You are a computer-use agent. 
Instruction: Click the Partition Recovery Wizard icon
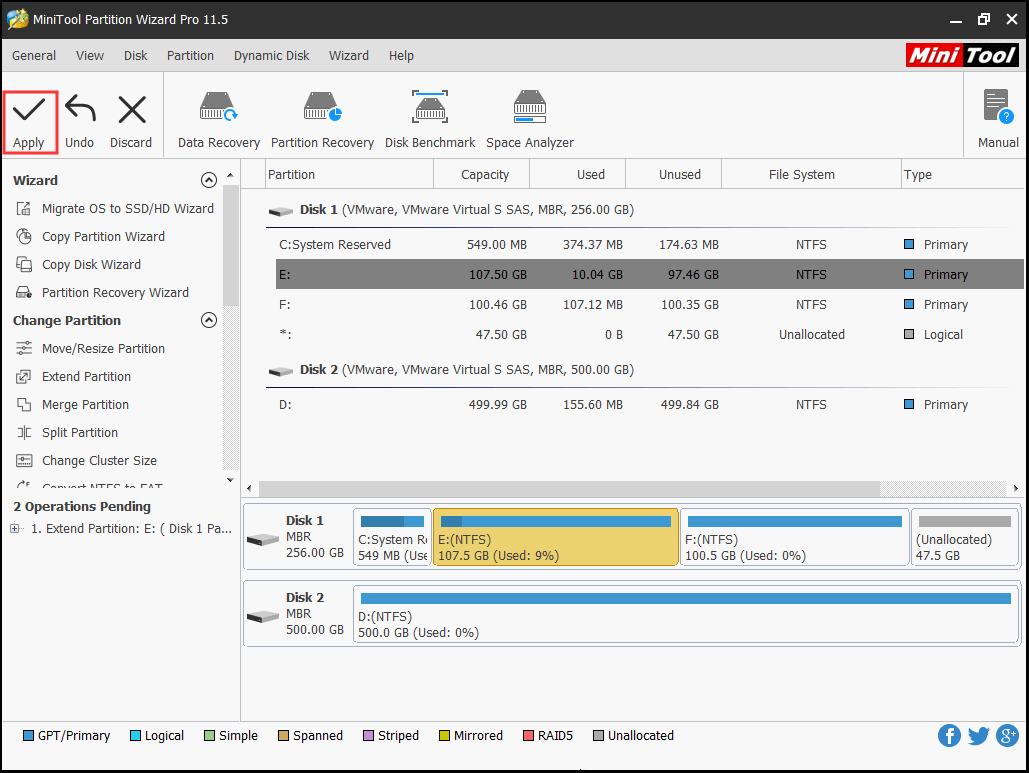(24, 293)
